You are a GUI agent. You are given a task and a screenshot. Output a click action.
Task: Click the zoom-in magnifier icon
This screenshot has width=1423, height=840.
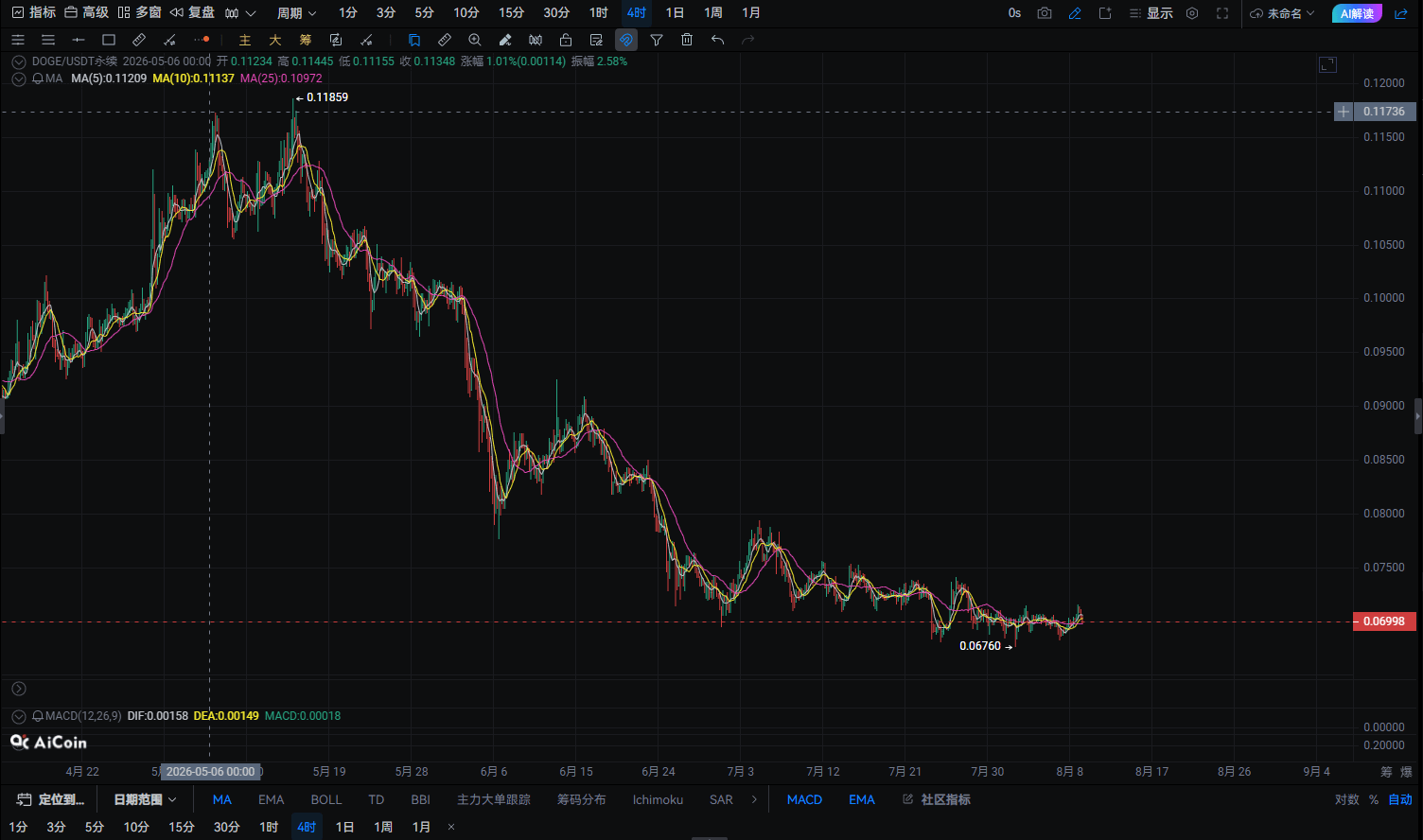pyautogui.click(x=475, y=40)
